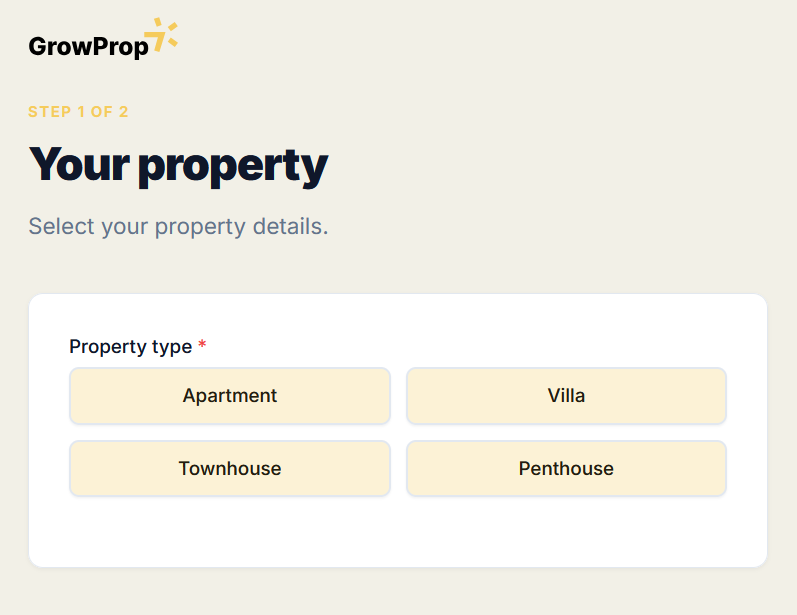Click the red required asterisk

[202, 346]
